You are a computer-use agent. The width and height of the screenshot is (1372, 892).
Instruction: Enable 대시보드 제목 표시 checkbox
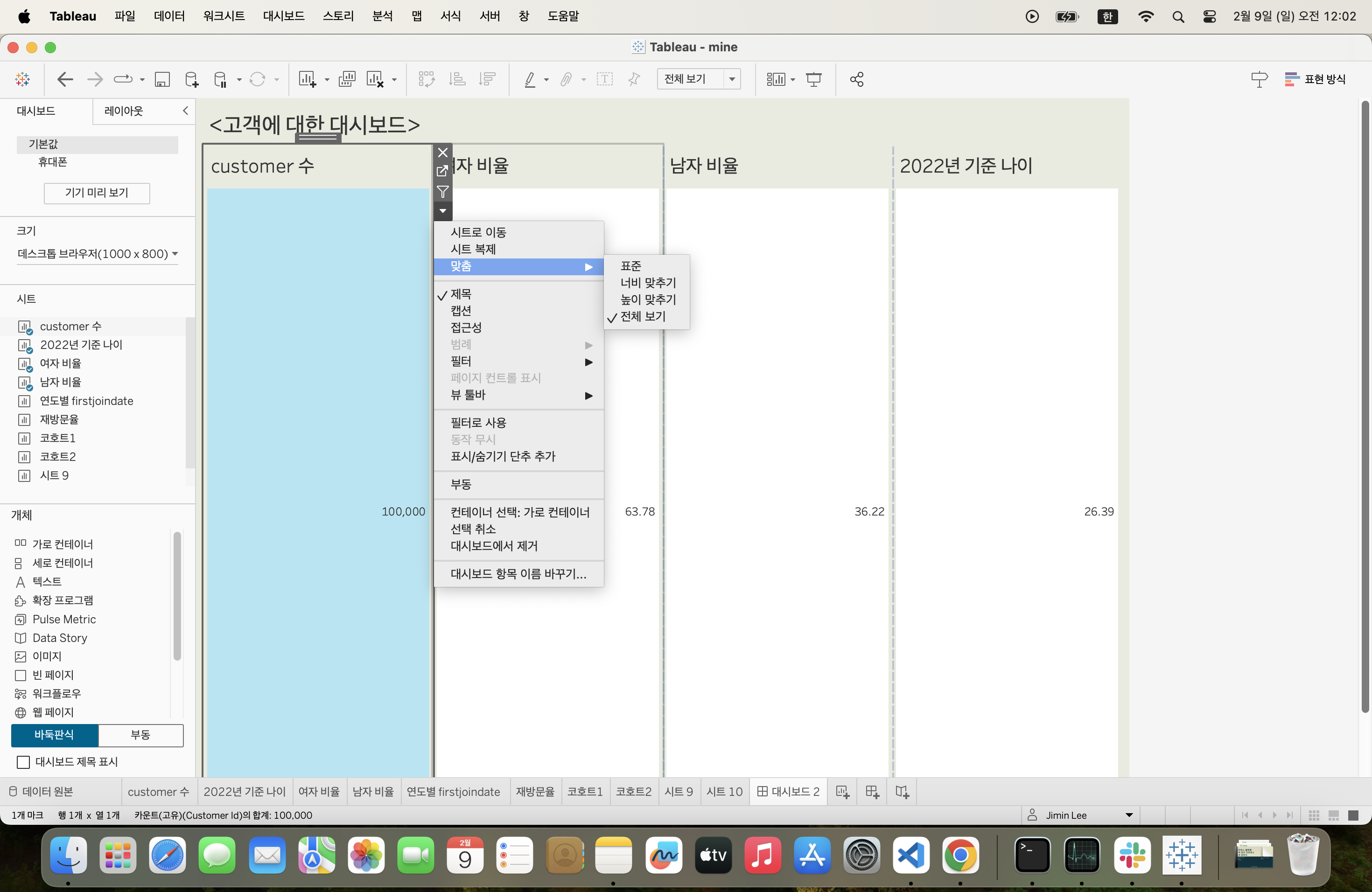(23, 762)
